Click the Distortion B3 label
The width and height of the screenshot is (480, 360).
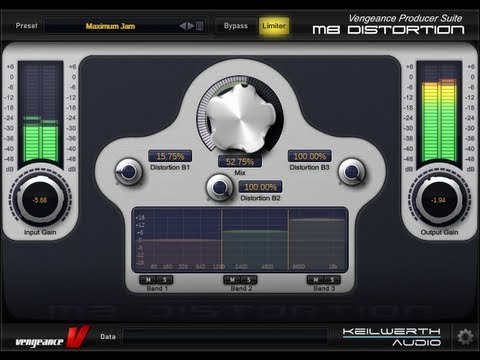(x=309, y=167)
